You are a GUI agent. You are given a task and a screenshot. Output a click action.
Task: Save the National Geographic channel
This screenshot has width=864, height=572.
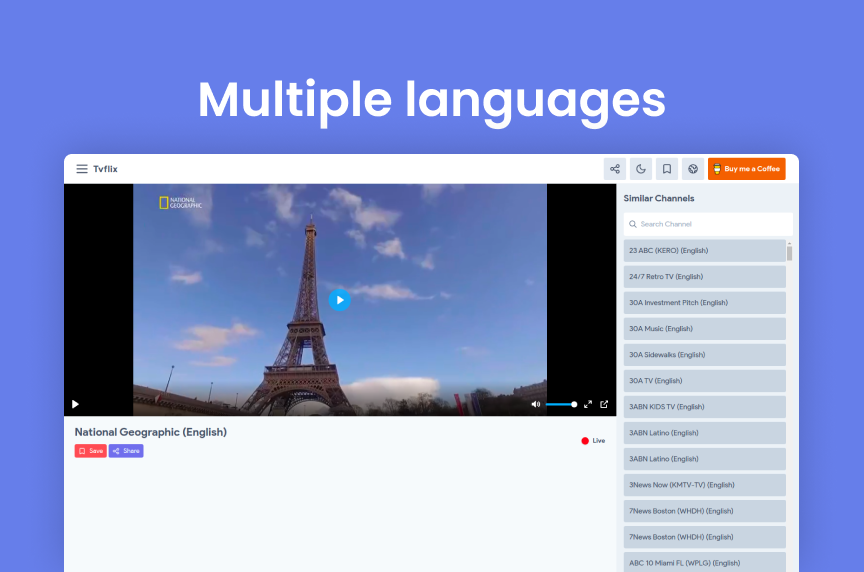pyautogui.click(x=90, y=451)
